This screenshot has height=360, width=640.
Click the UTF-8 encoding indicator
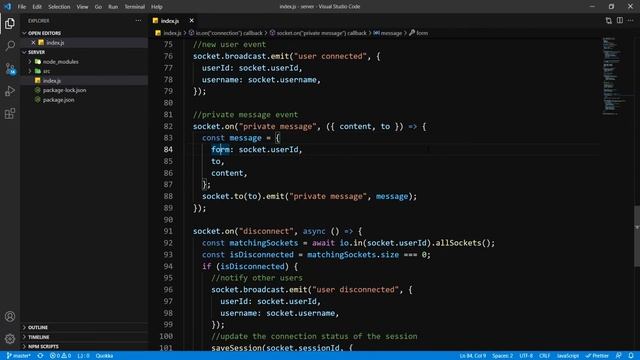[x=526, y=356]
